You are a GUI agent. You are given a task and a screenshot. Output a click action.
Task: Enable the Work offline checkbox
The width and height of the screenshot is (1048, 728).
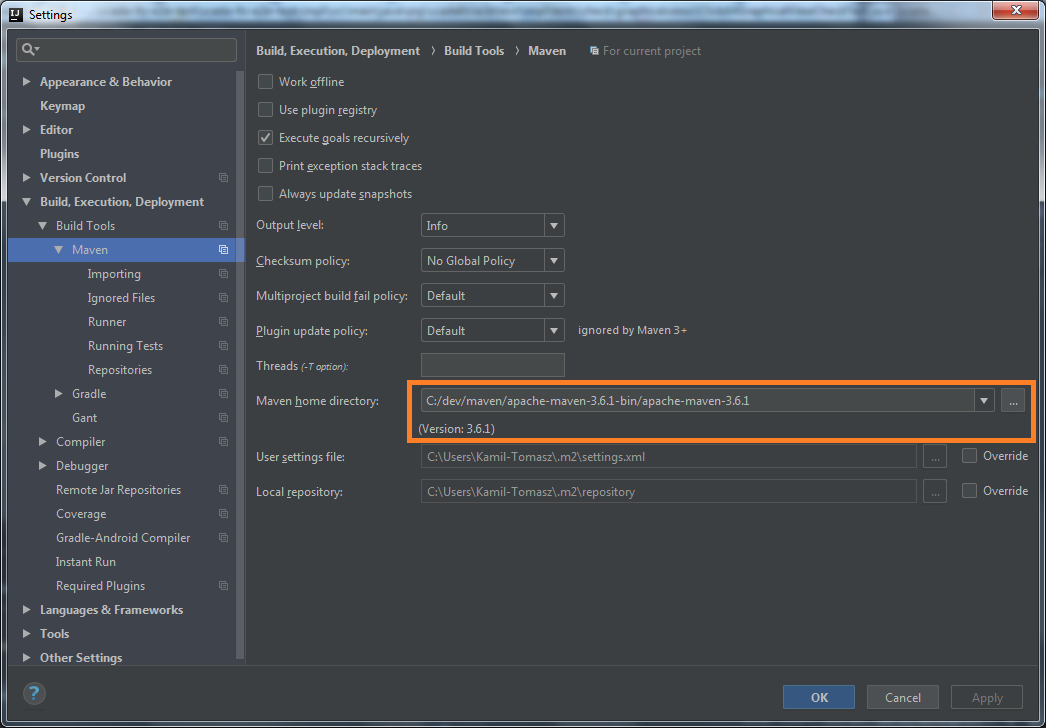click(265, 82)
